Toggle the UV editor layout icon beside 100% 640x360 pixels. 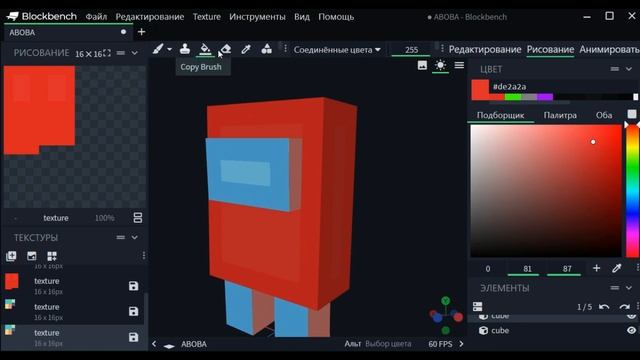point(138,218)
